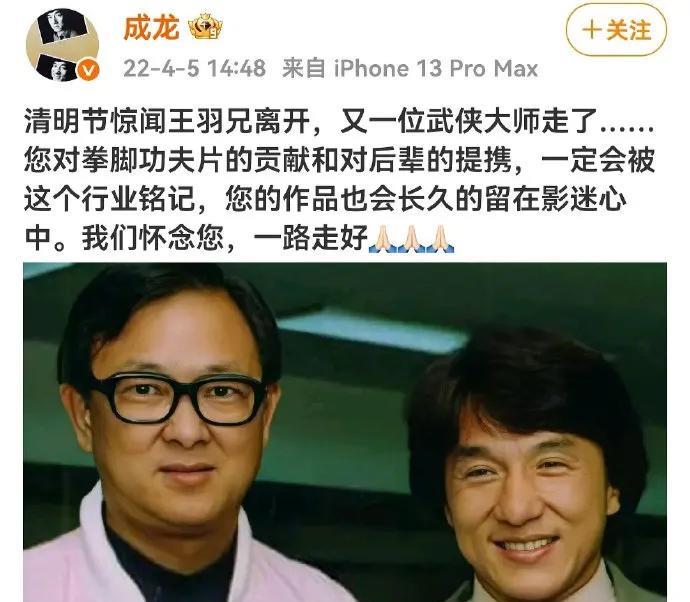Select the post line starting 清明节惊闻
The height and width of the screenshot is (602, 690).
coord(339,120)
